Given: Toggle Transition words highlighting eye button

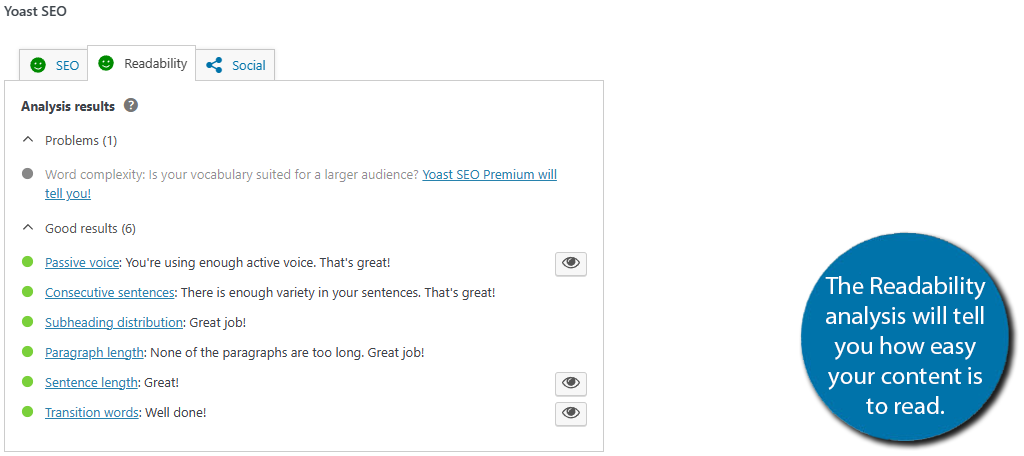Looking at the screenshot, I should (571, 414).
